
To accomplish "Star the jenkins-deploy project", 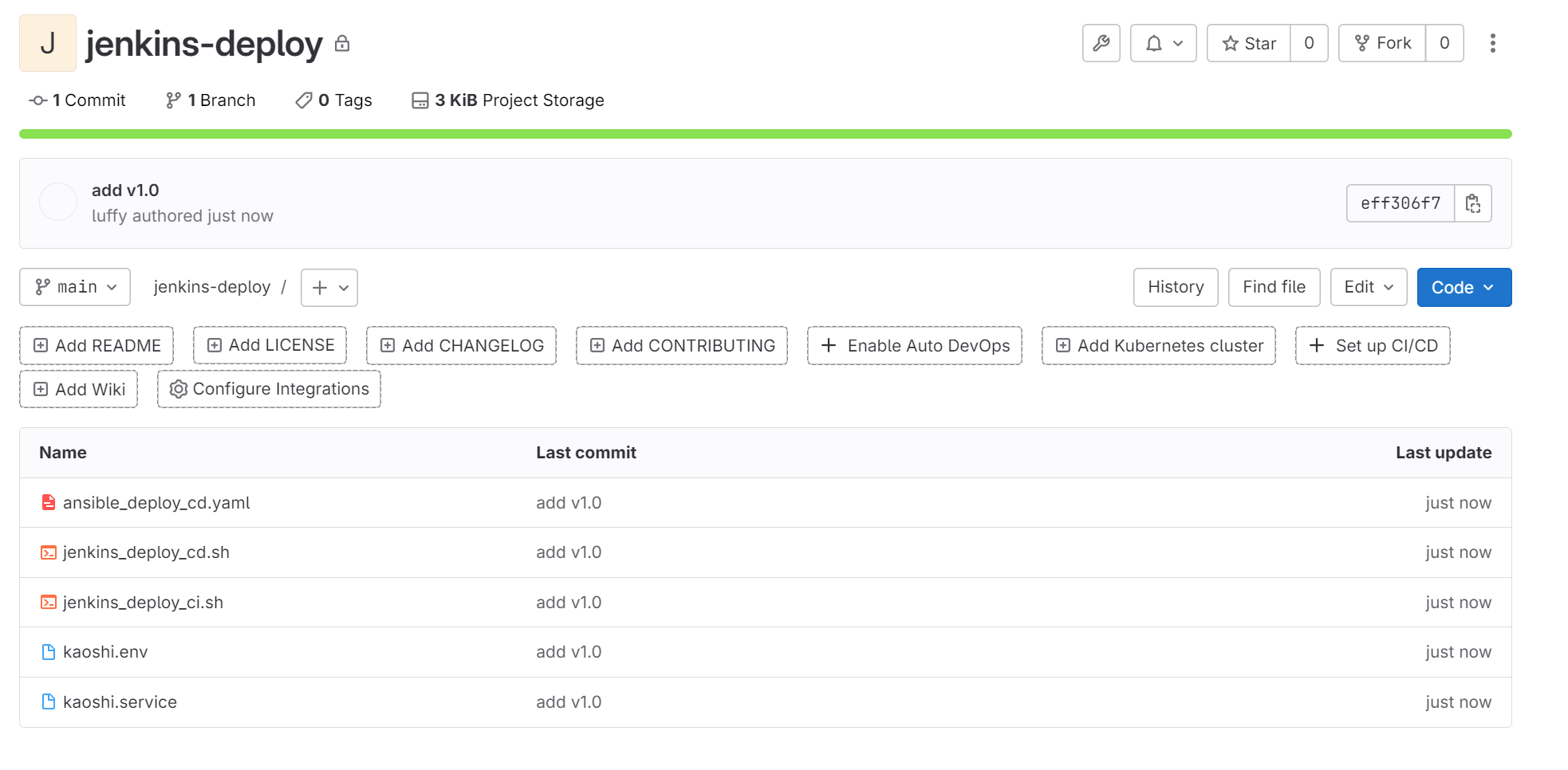I will [1249, 43].
